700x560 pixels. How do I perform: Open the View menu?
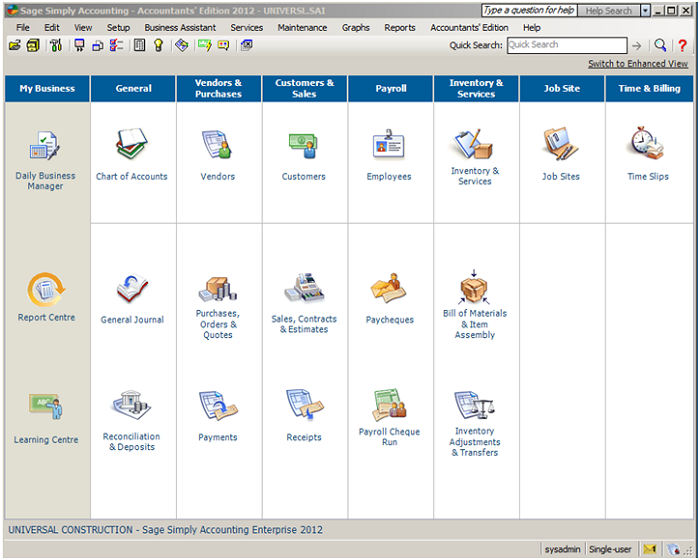coord(83,28)
